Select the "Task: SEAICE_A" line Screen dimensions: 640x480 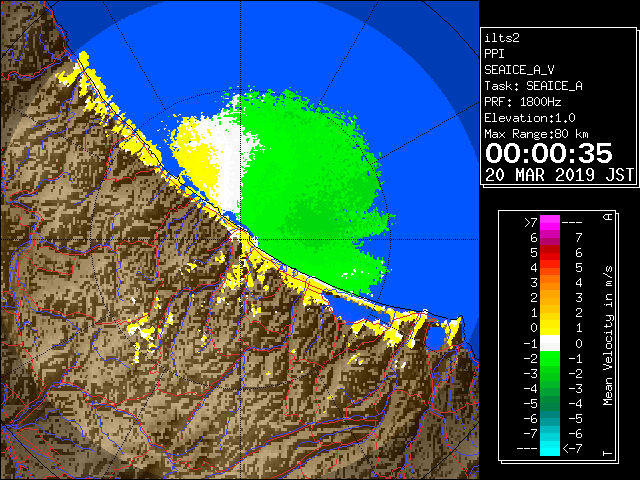point(533,86)
